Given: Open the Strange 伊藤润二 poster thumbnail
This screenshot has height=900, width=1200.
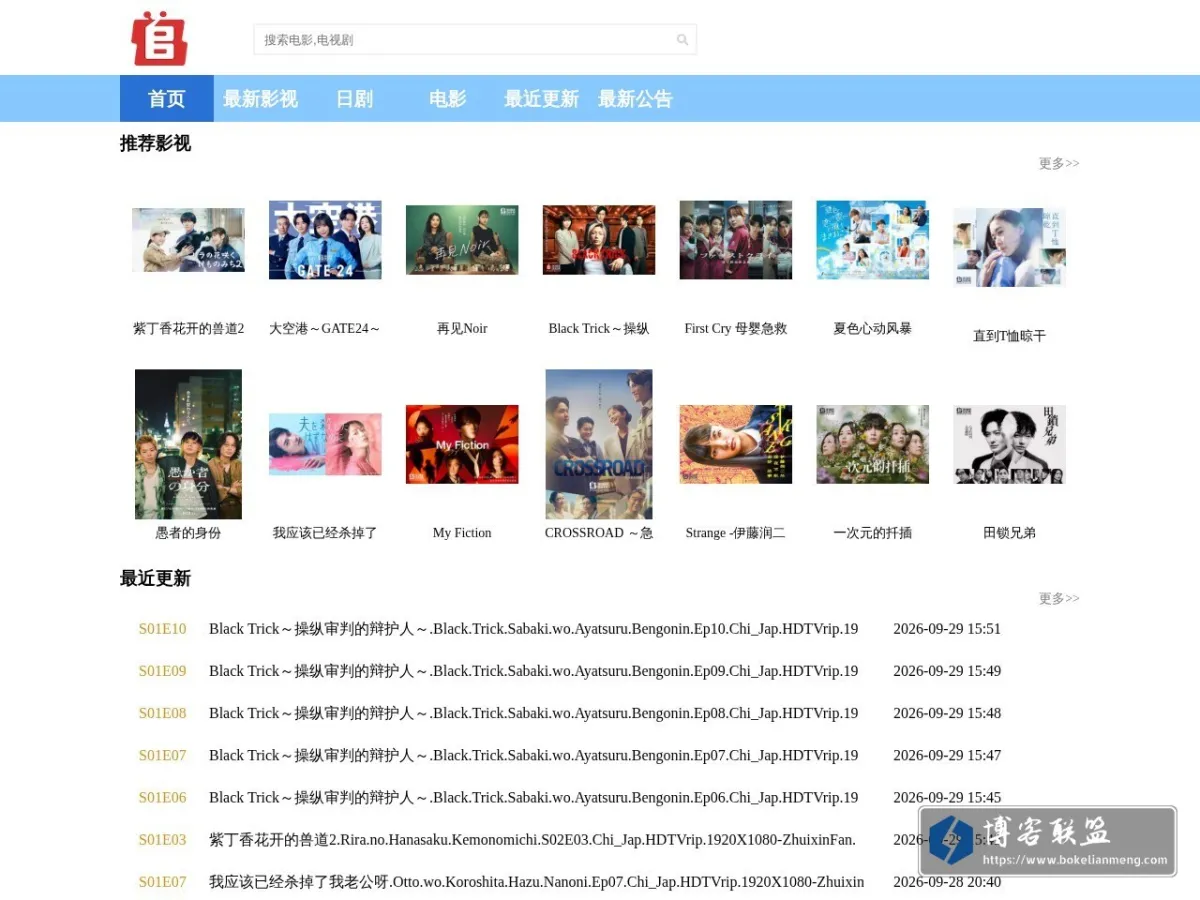Looking at the screenshot, I should tap(736, 444).
